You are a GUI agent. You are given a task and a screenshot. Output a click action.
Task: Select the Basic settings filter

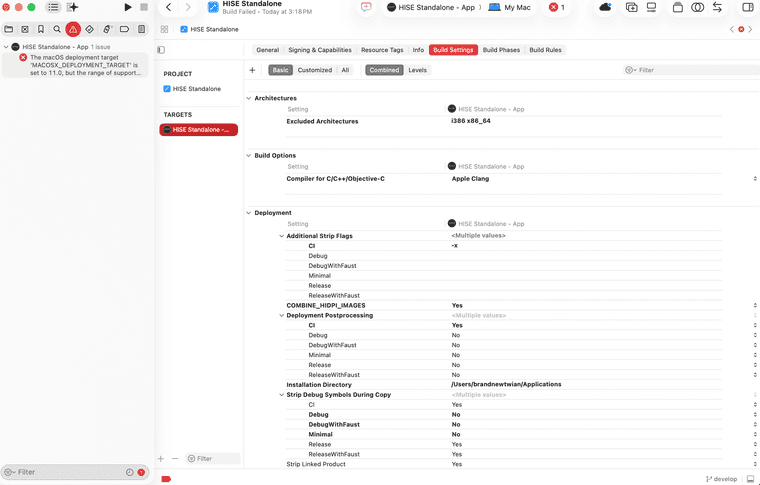click(280, 70)
